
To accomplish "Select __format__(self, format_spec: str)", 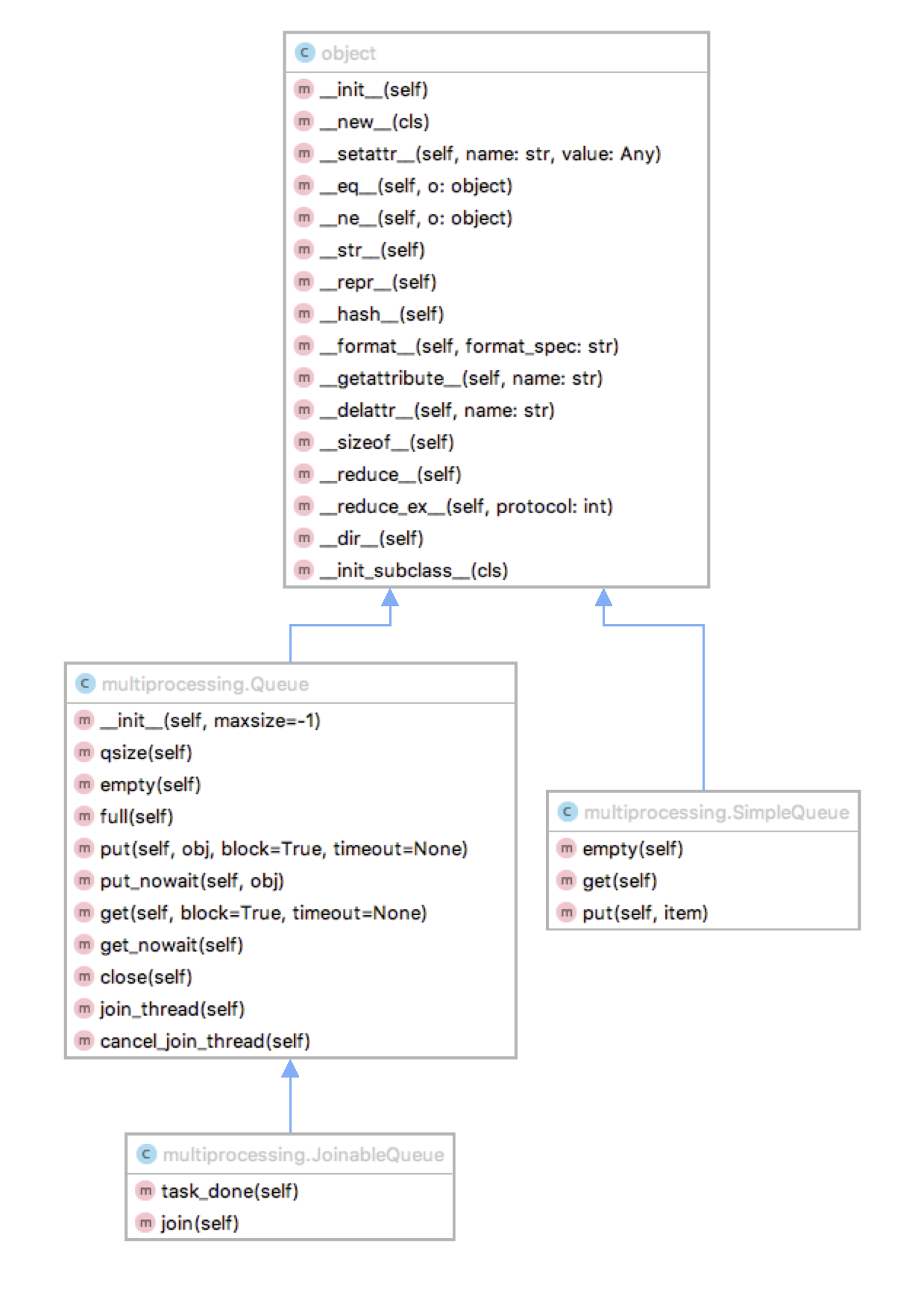I will [470, 346].
